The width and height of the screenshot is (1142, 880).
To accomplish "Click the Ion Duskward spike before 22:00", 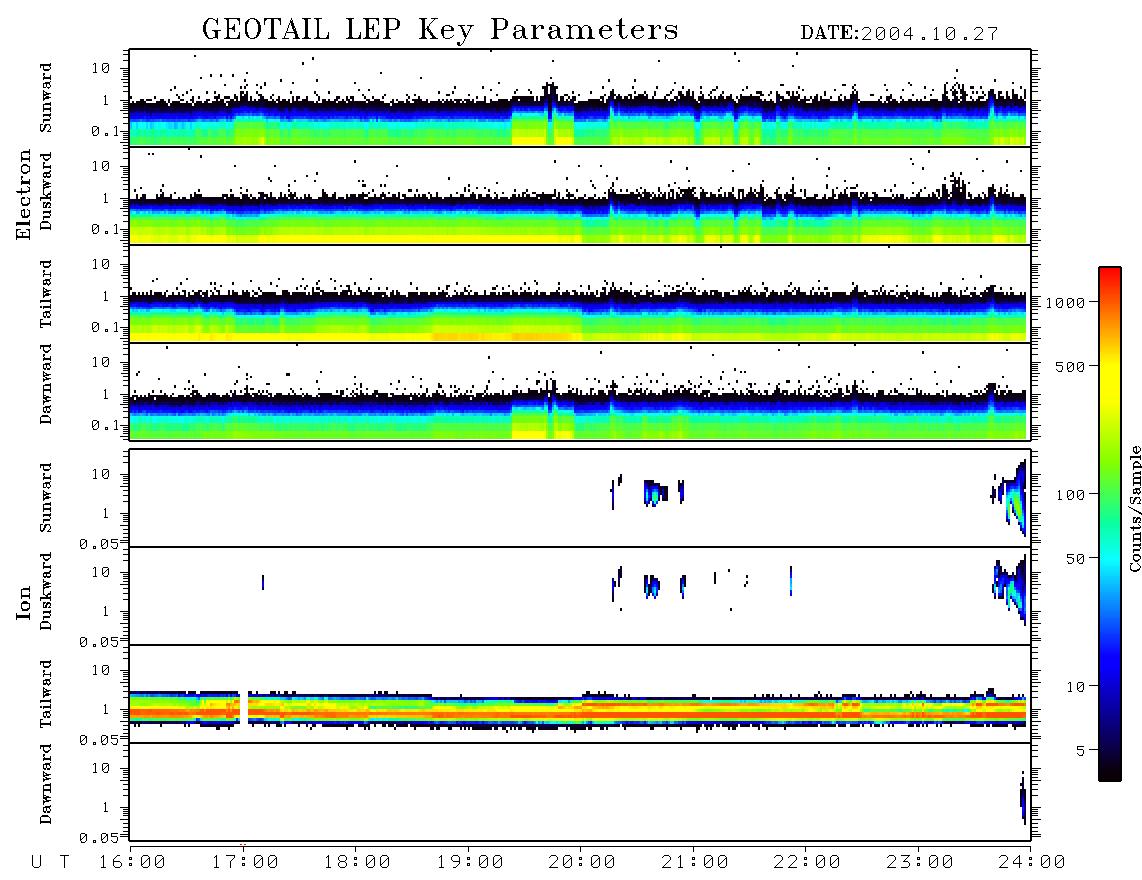I will click(x=791, y=581).
